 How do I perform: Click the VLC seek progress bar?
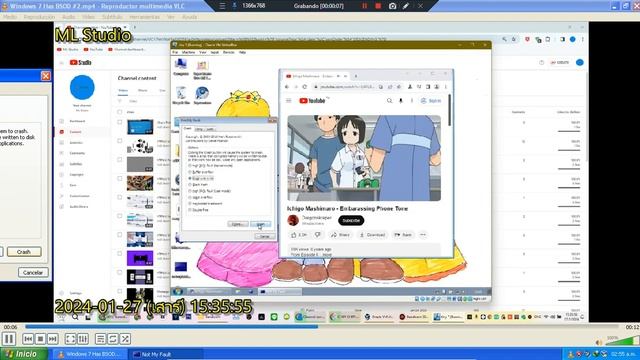pyautogui.click(x=322, y=327)
